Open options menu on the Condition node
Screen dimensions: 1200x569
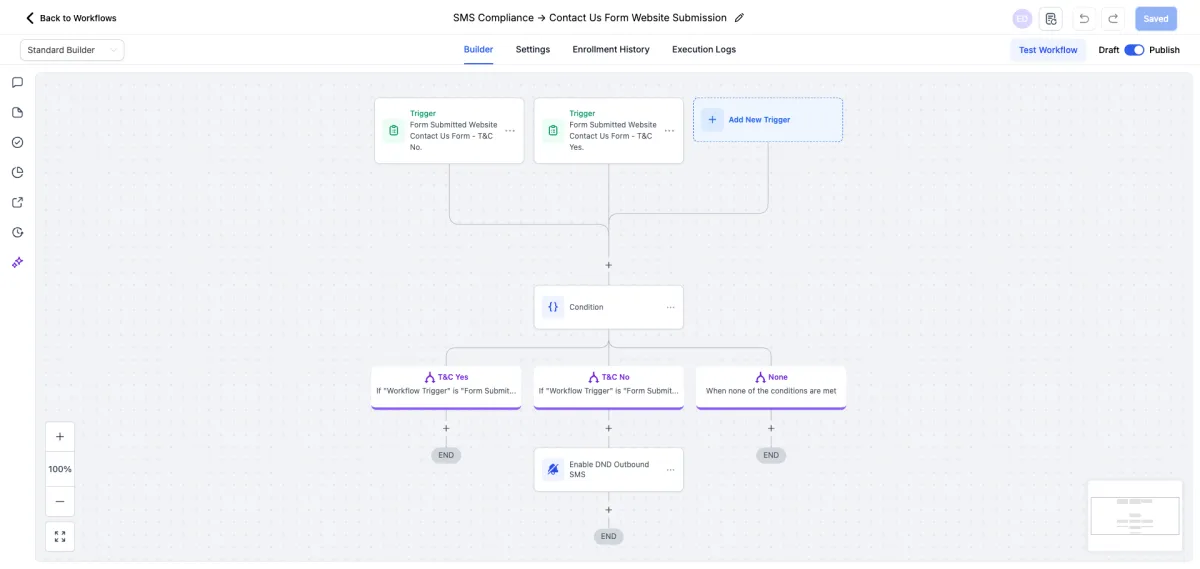click(670, 307)
